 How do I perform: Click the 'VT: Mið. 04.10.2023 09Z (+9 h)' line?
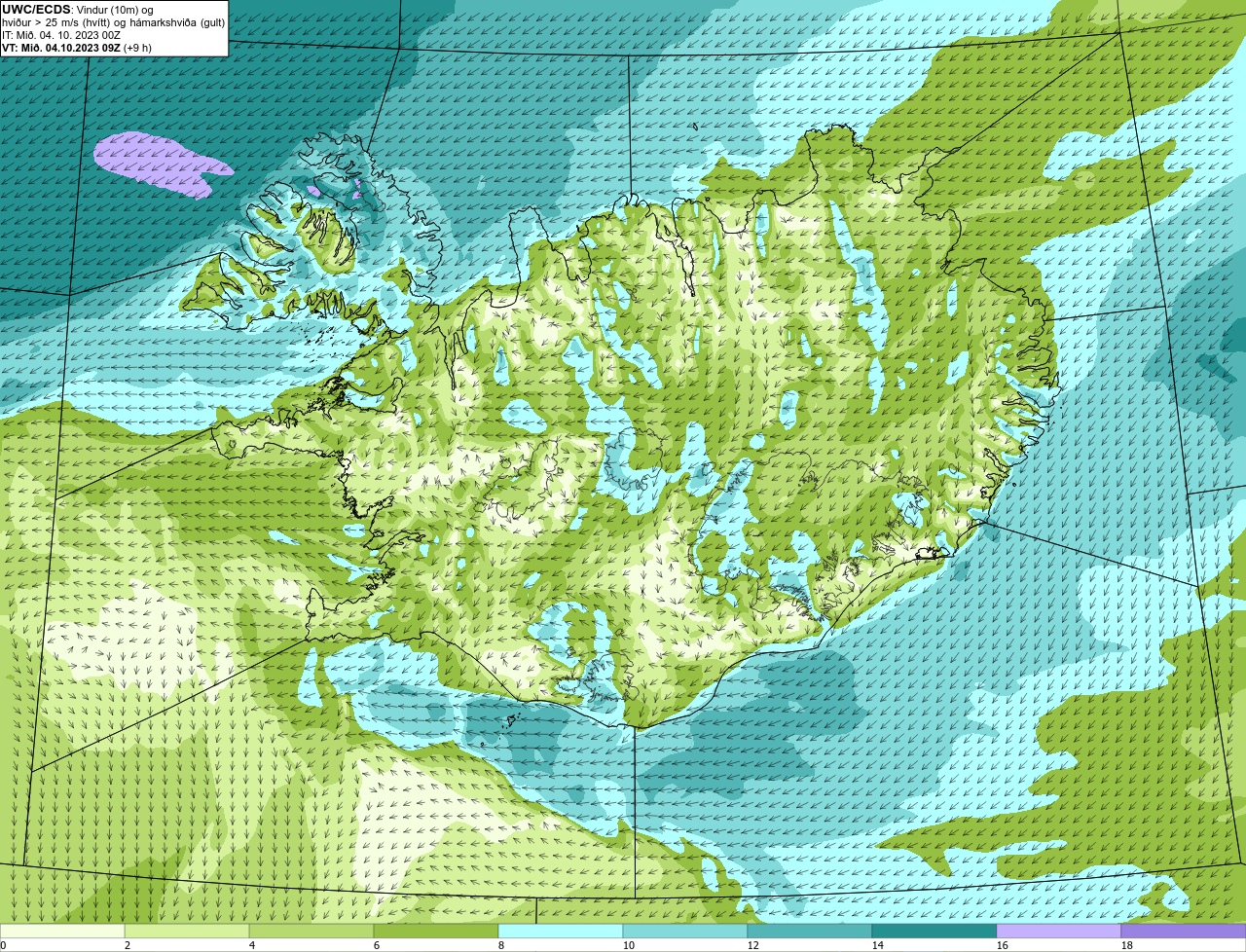[x=76, y=48]
